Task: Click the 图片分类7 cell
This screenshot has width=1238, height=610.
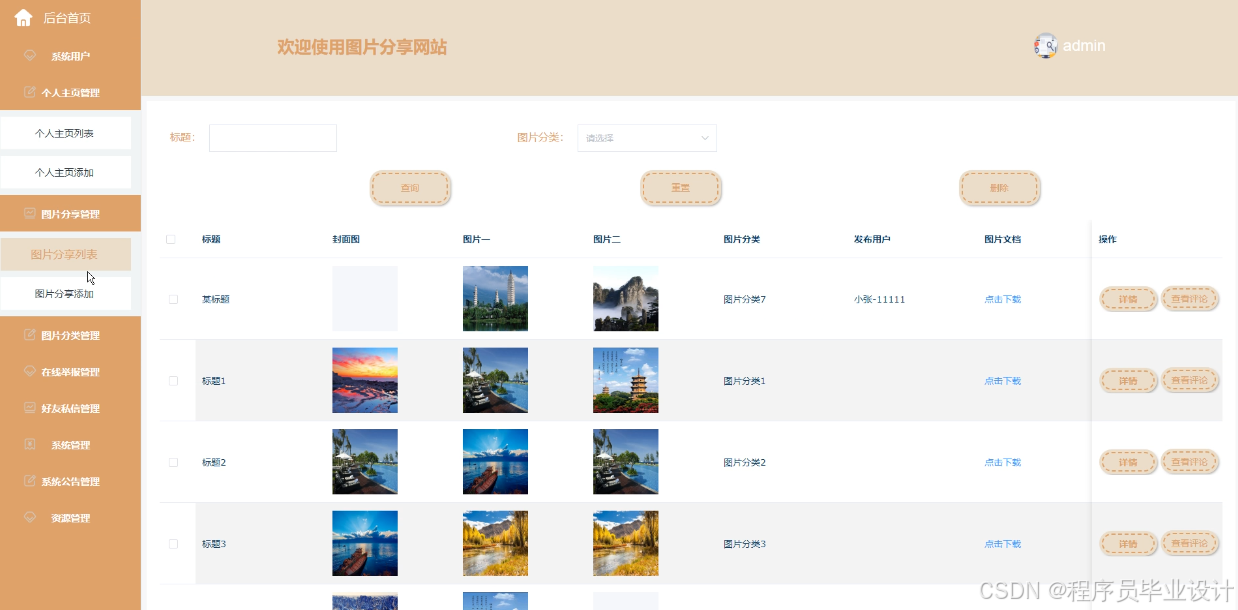Action: click(x=744, y=299)
